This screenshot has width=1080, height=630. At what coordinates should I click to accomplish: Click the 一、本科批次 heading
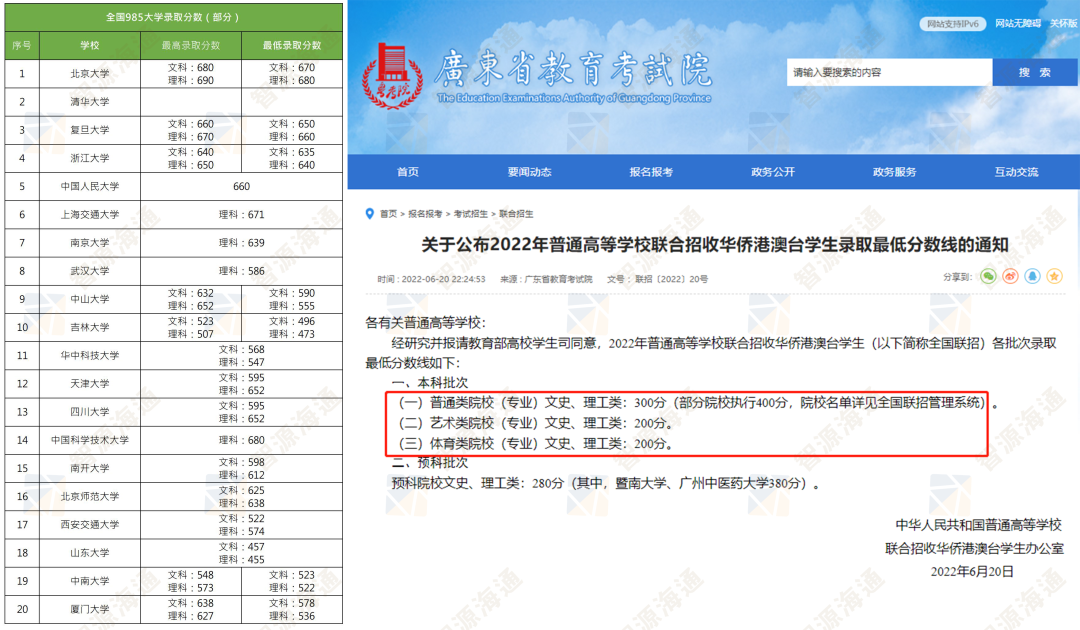(430, 383)
